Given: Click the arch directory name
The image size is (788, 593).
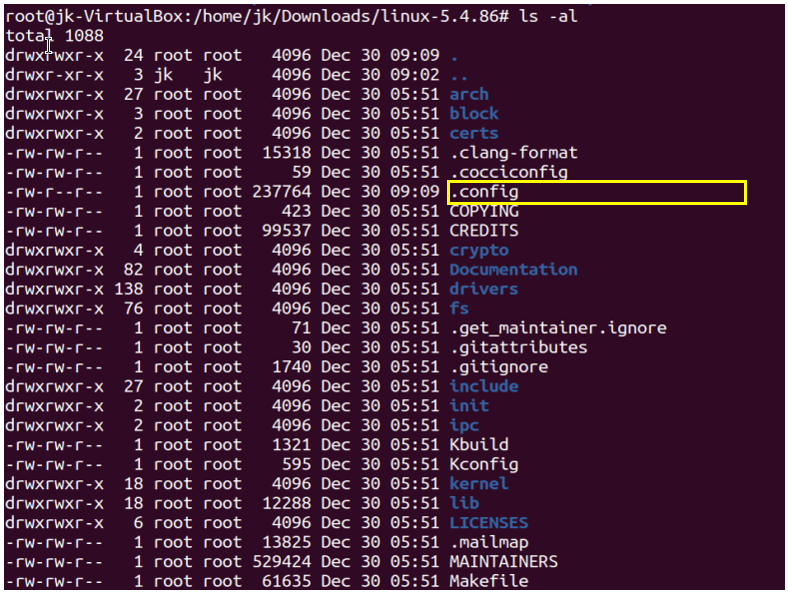Looking at the screenshot, I should [x=469, y=94].
